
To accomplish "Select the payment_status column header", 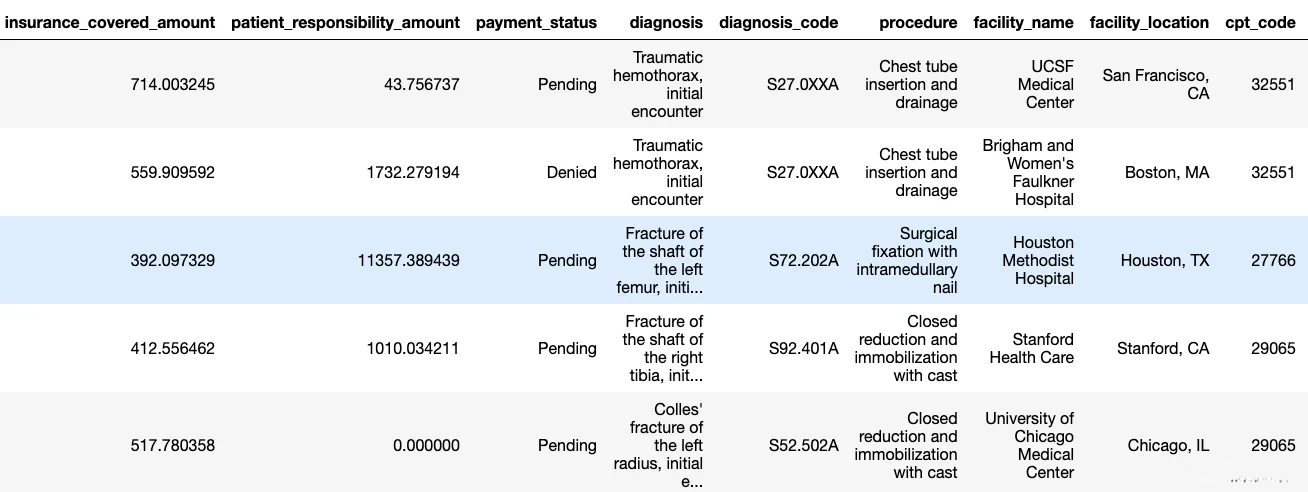I will 536,22.
